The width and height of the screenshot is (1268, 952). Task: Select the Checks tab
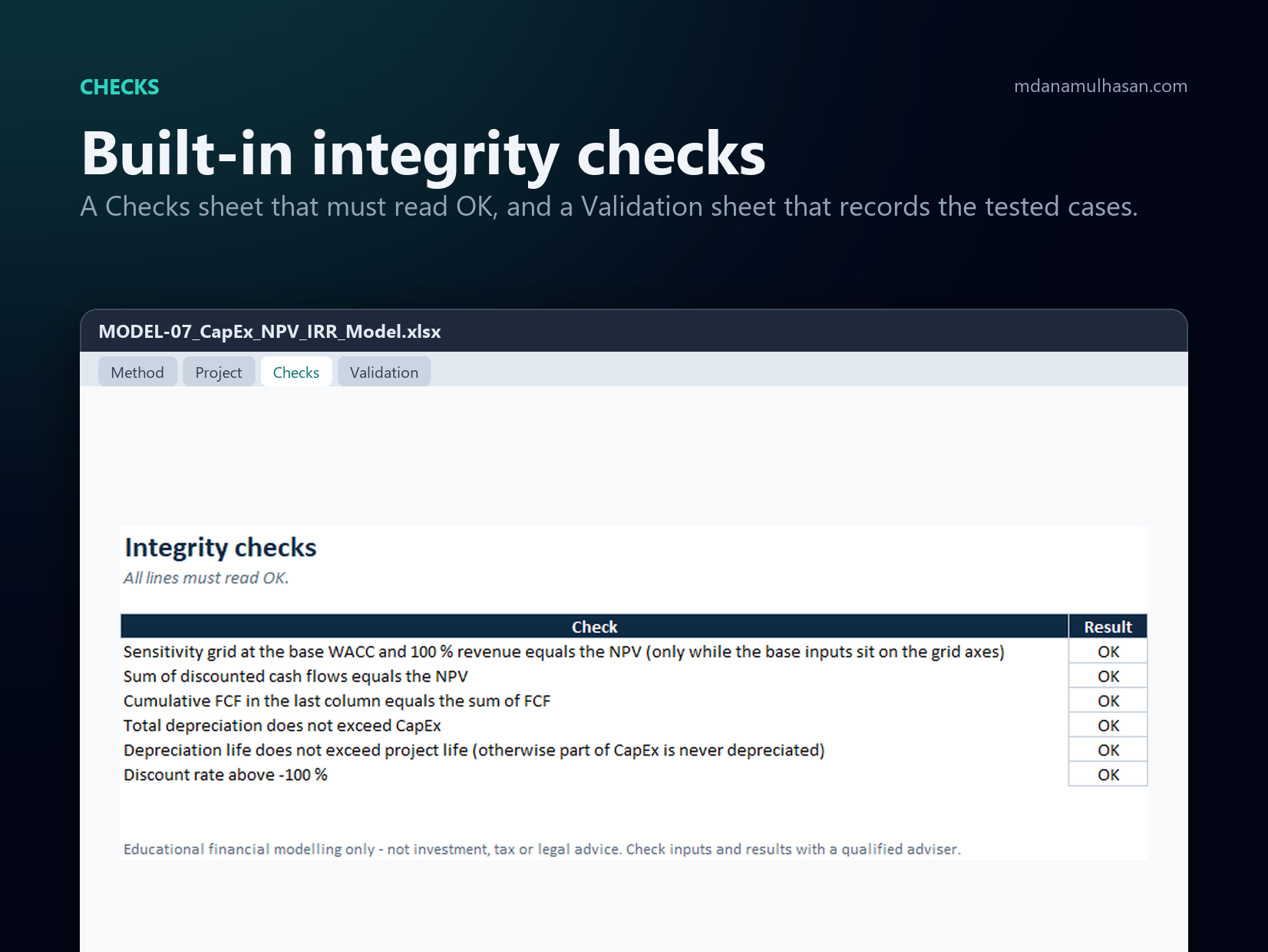pos(296,372)
